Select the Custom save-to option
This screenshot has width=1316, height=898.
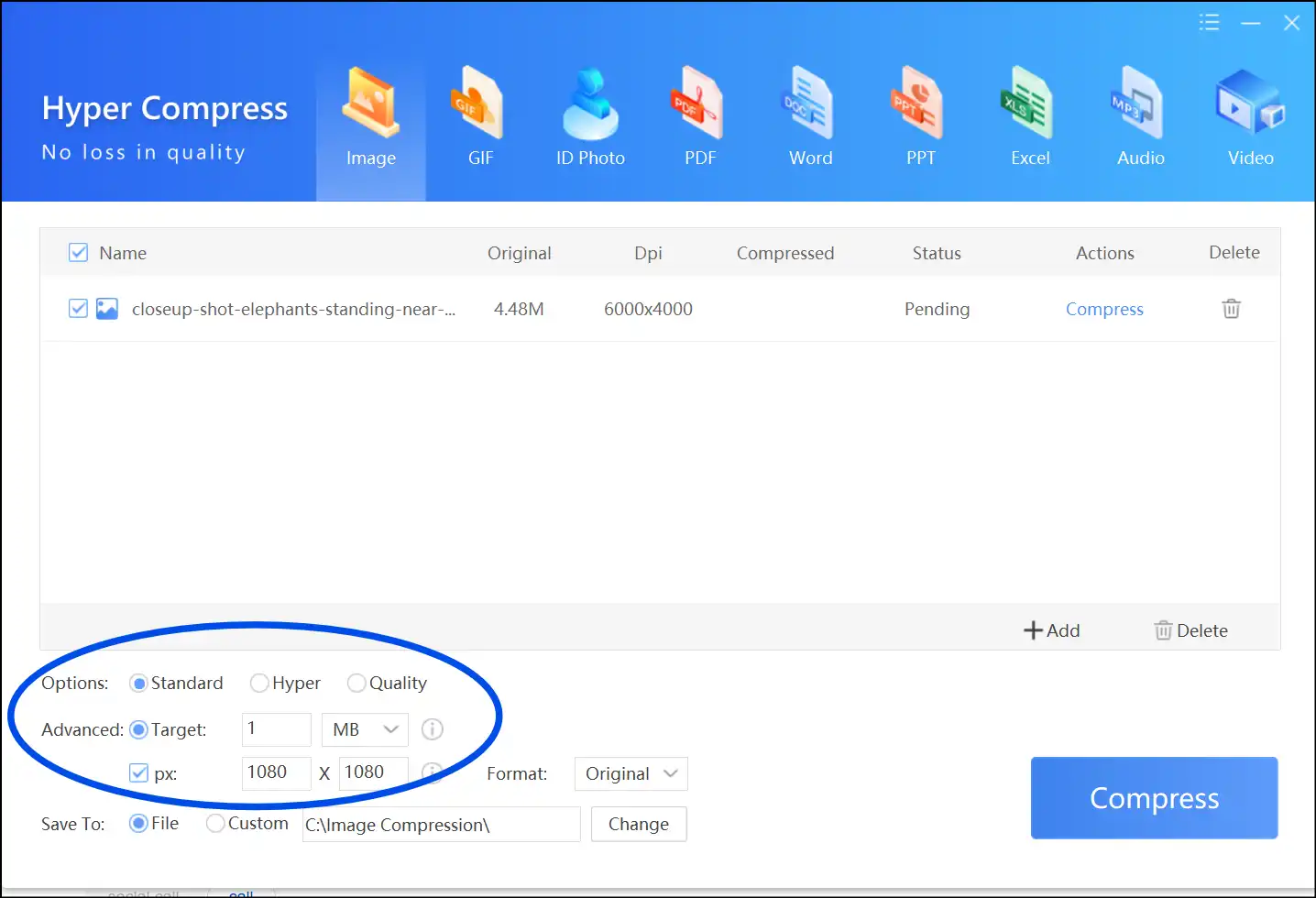(247, 823)
